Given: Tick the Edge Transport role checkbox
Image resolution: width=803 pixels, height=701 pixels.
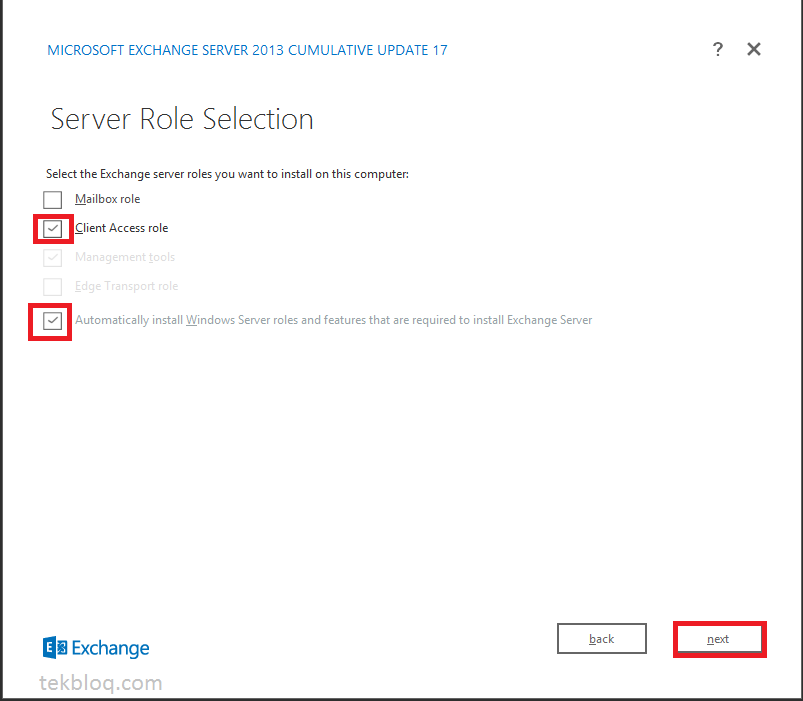Looking at the screenshot, I should (52, 287).
